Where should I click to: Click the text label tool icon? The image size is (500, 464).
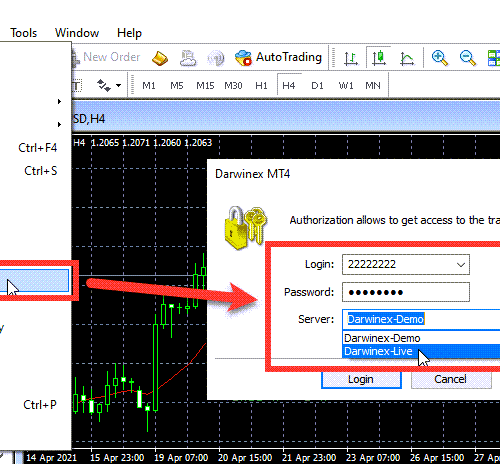(x=77, y=86)
